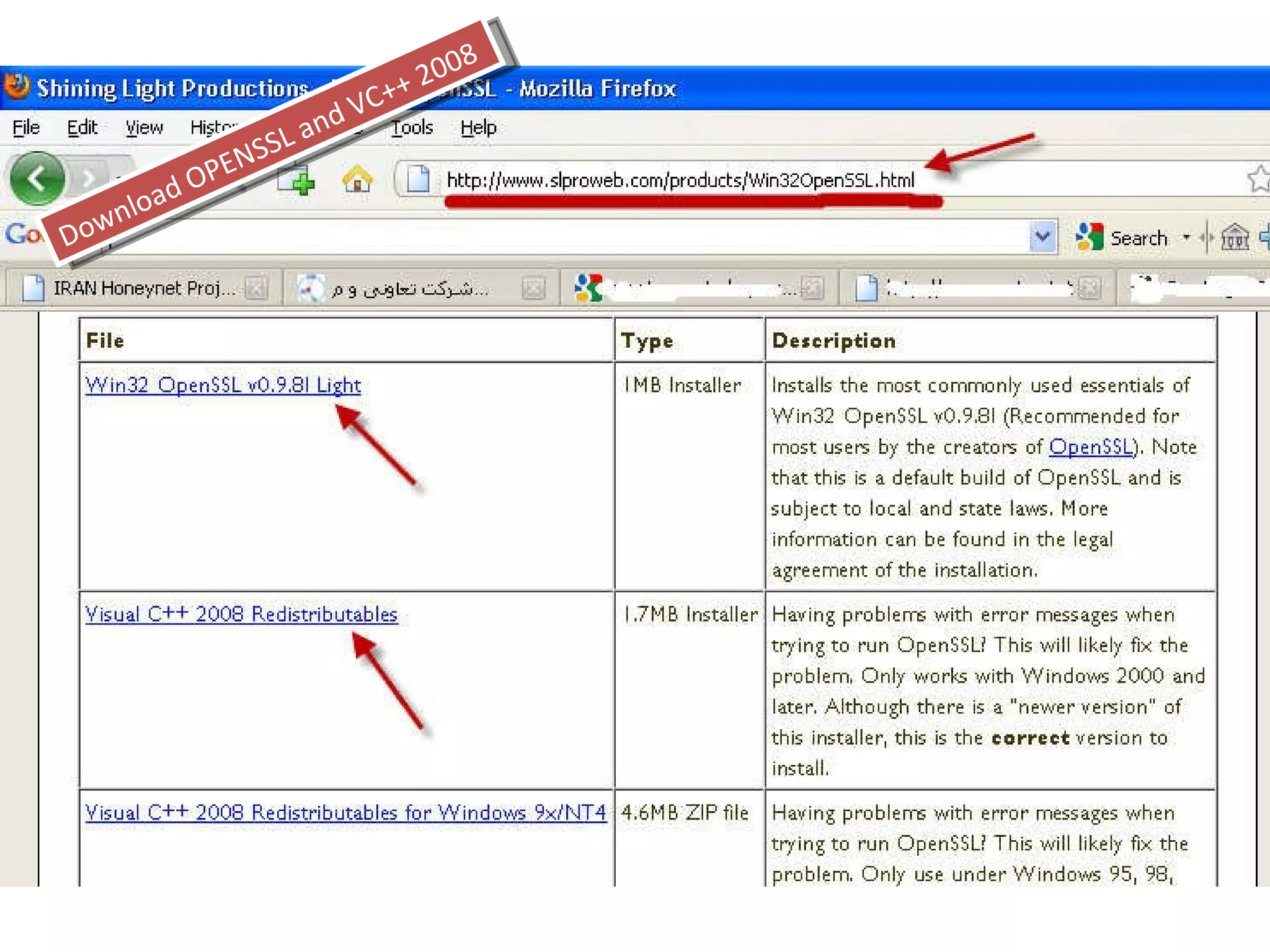Open the Help menu
This screenshot has width=1270, height=952.
[x=478, y=128]
